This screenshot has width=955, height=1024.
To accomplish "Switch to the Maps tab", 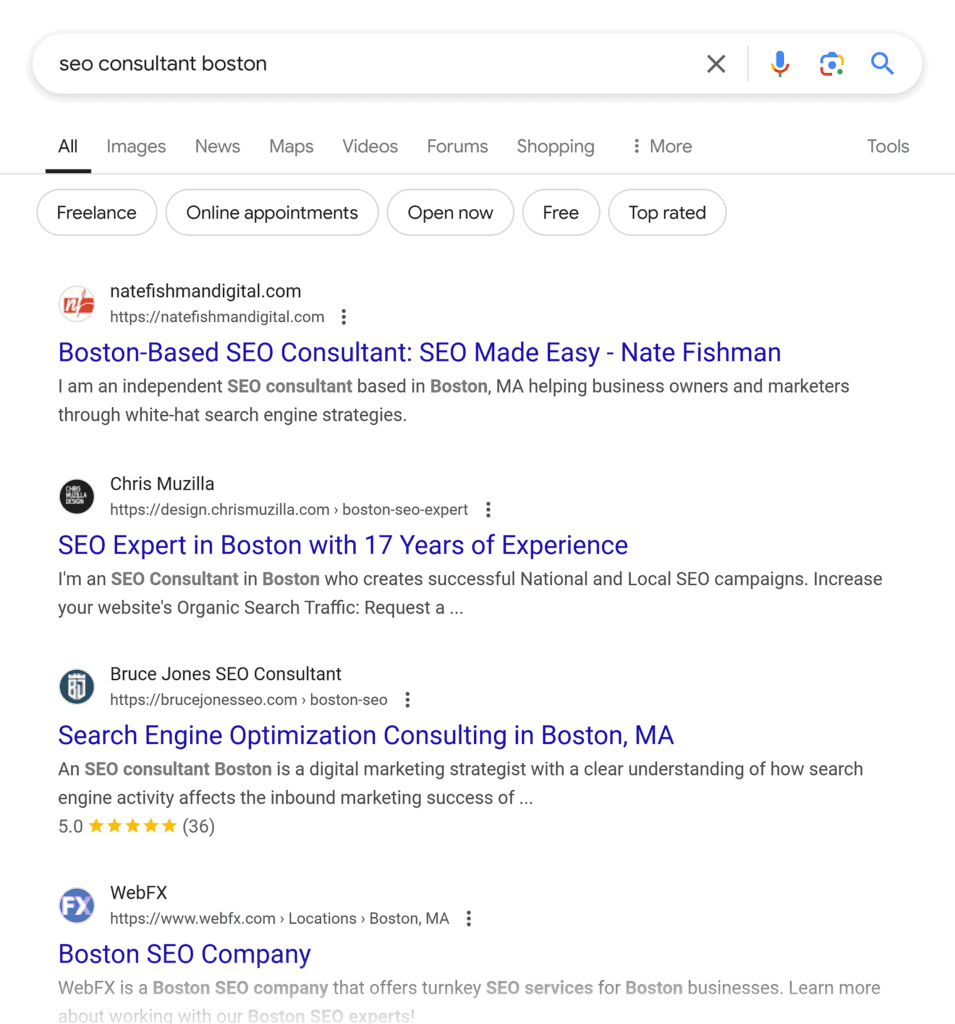I will coord(291,146).
